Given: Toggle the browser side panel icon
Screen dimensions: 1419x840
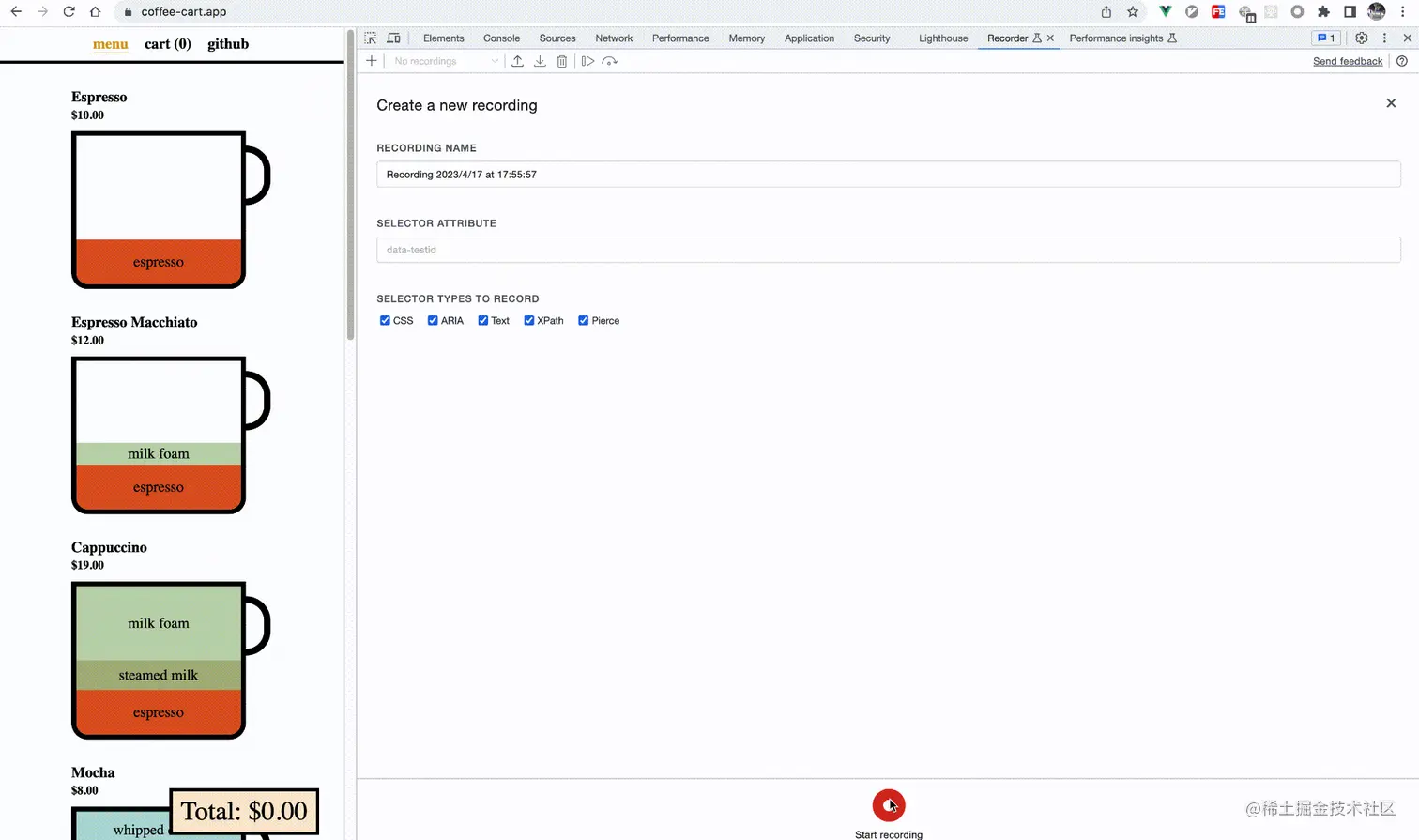Looking at the screenshot, I should pyautogui.click(x=1350, y=12).
